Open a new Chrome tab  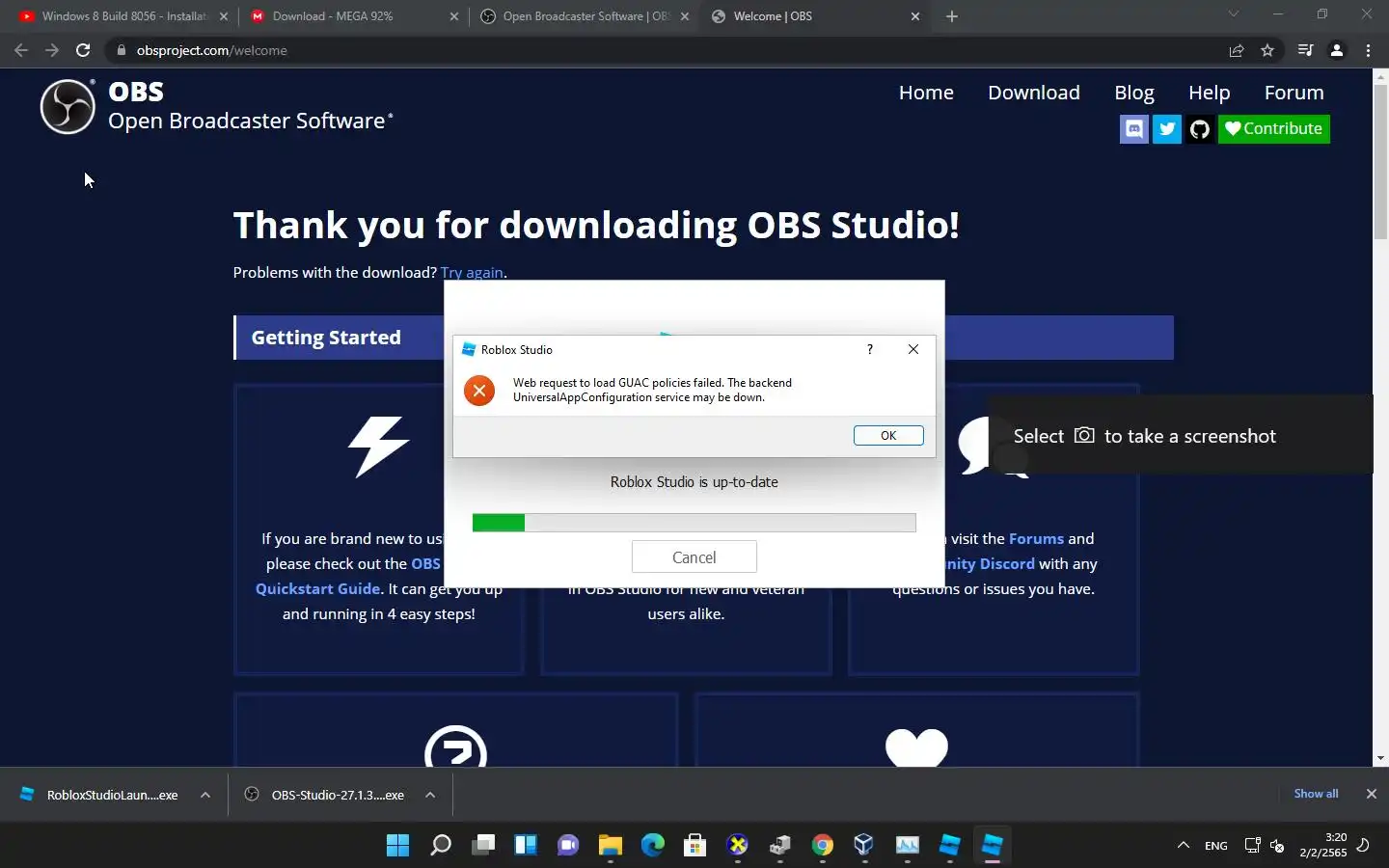952,16
